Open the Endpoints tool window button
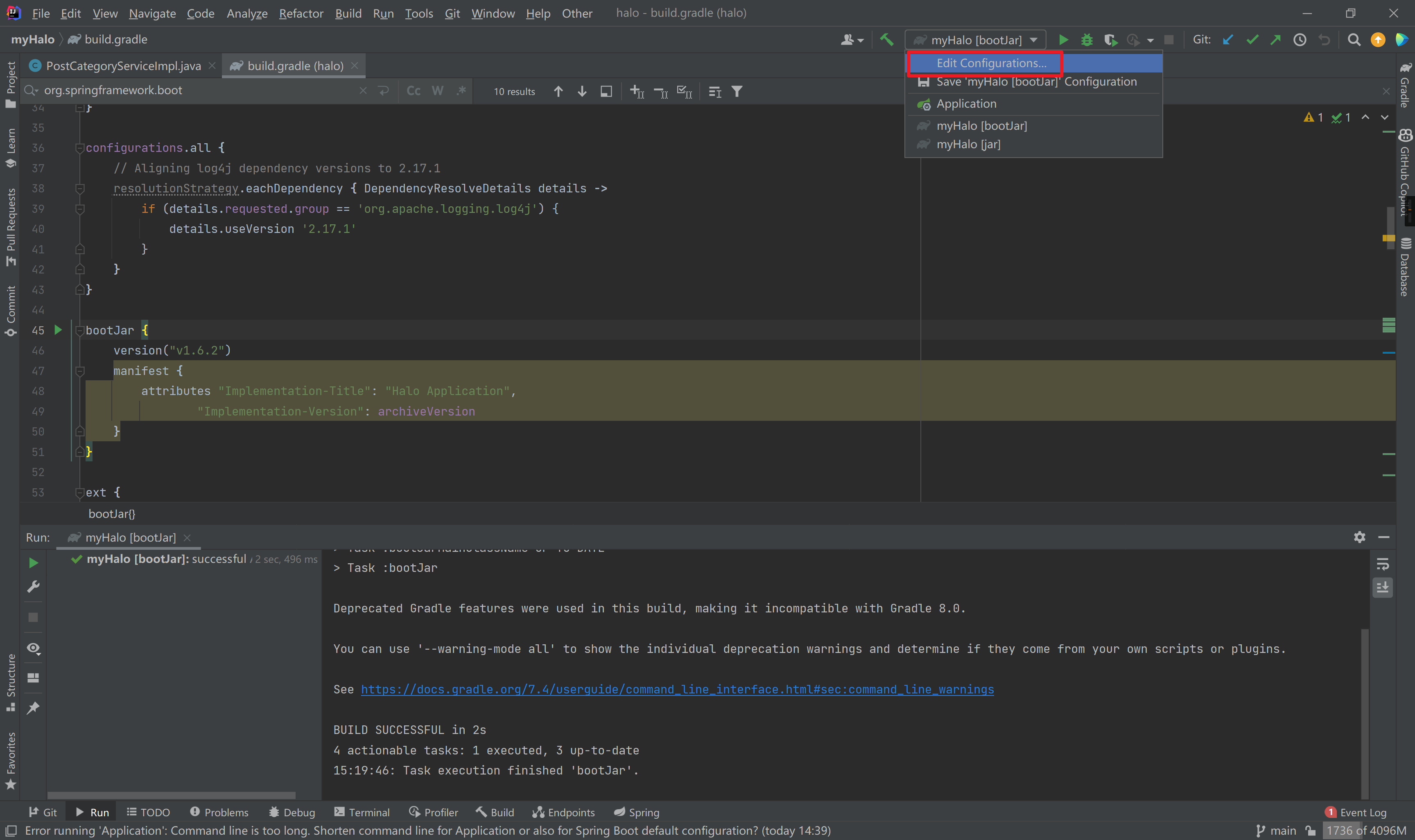 [563, 812]
